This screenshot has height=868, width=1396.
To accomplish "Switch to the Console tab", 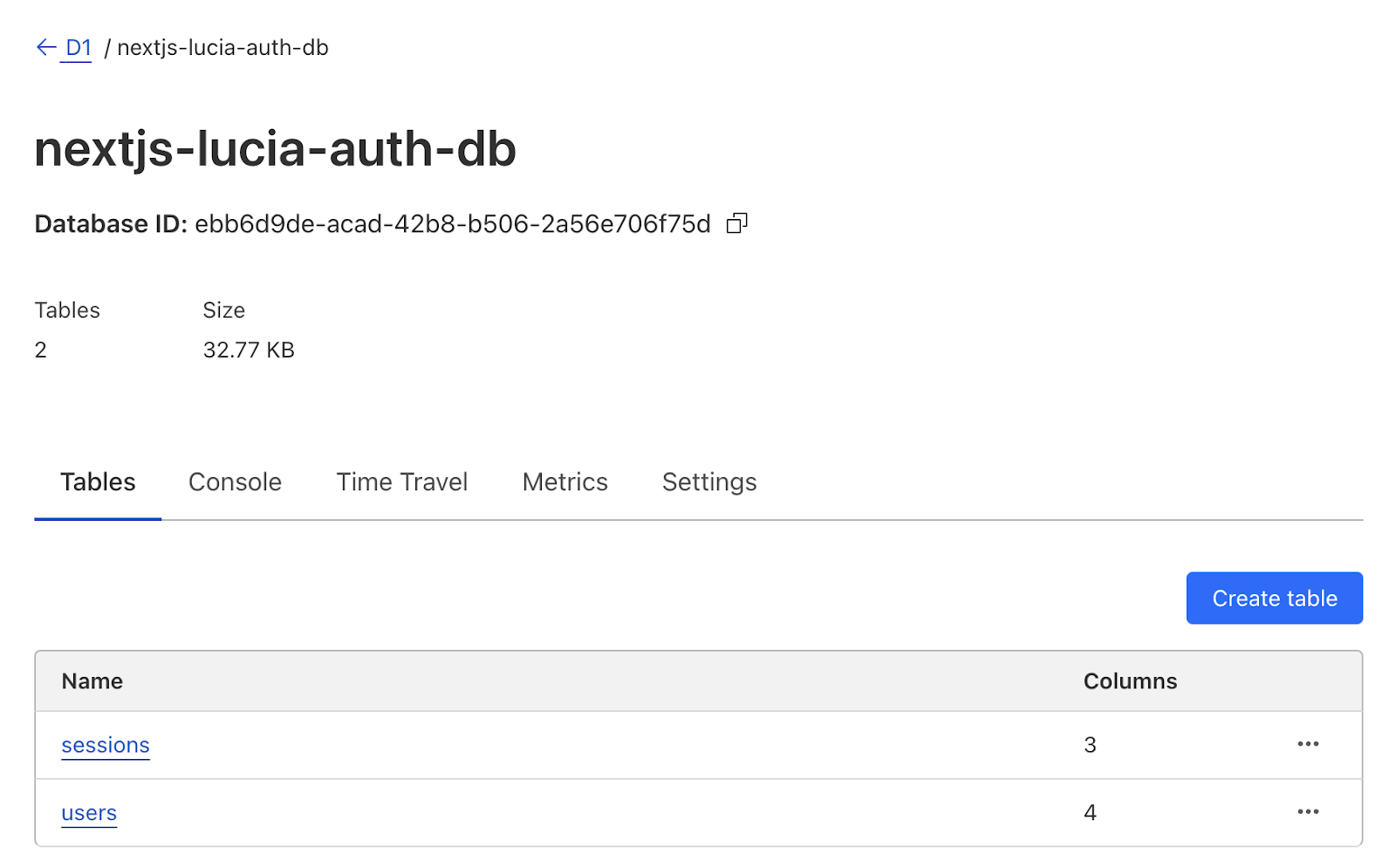I will (235, 482).
